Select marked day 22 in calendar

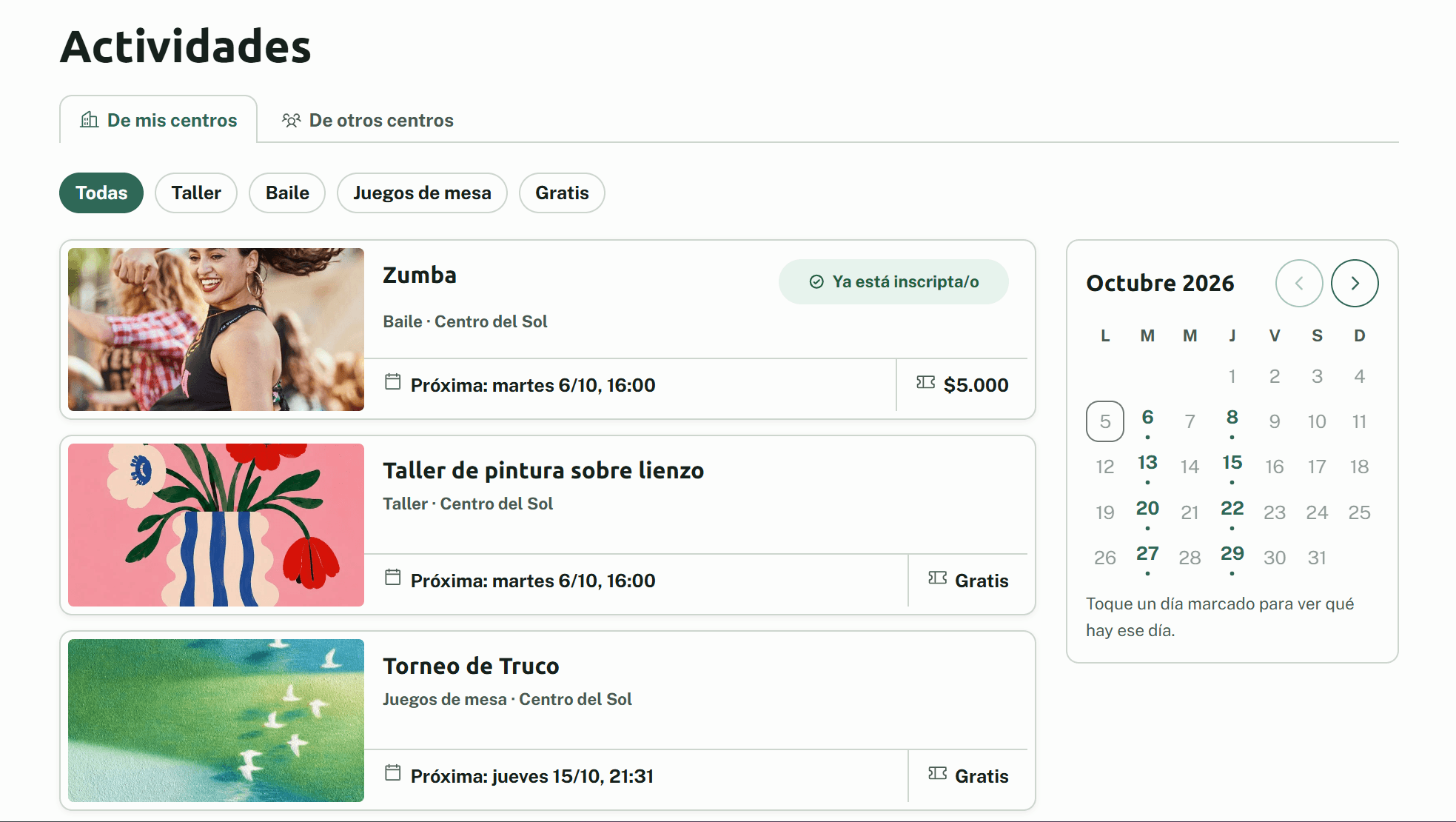(1232, 512)
